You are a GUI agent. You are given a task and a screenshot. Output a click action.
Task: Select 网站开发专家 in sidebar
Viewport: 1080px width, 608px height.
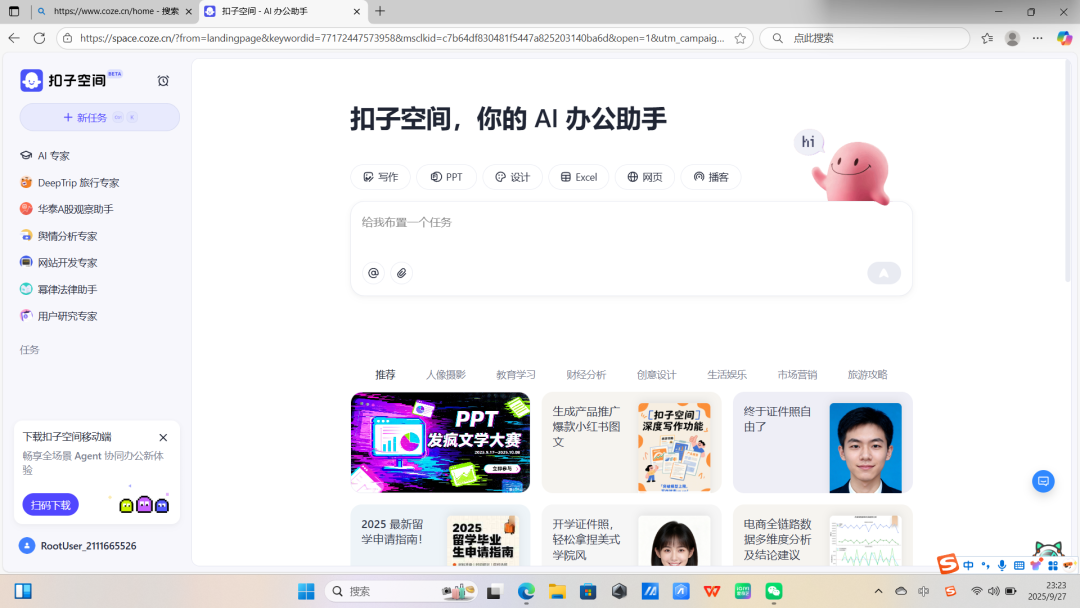(x=59, y=262)
